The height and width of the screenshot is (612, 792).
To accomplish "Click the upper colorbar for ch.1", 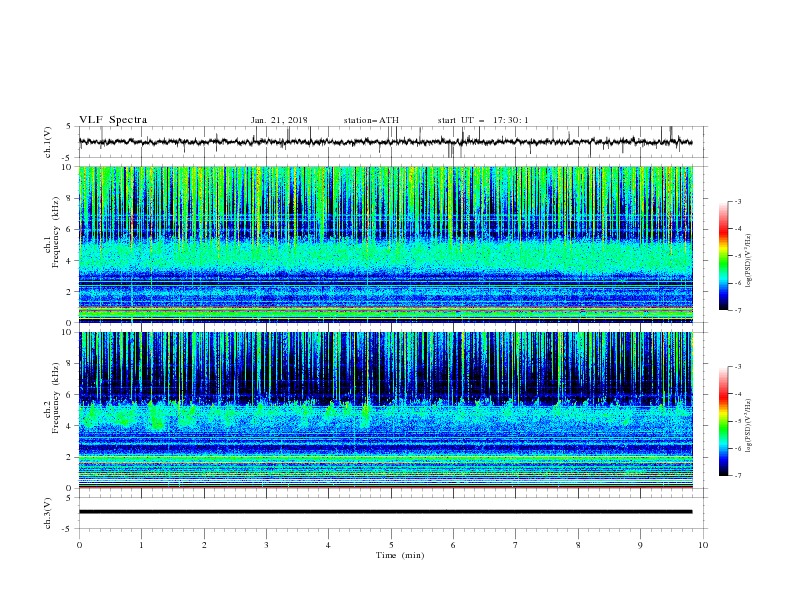I will pos(723,256).
